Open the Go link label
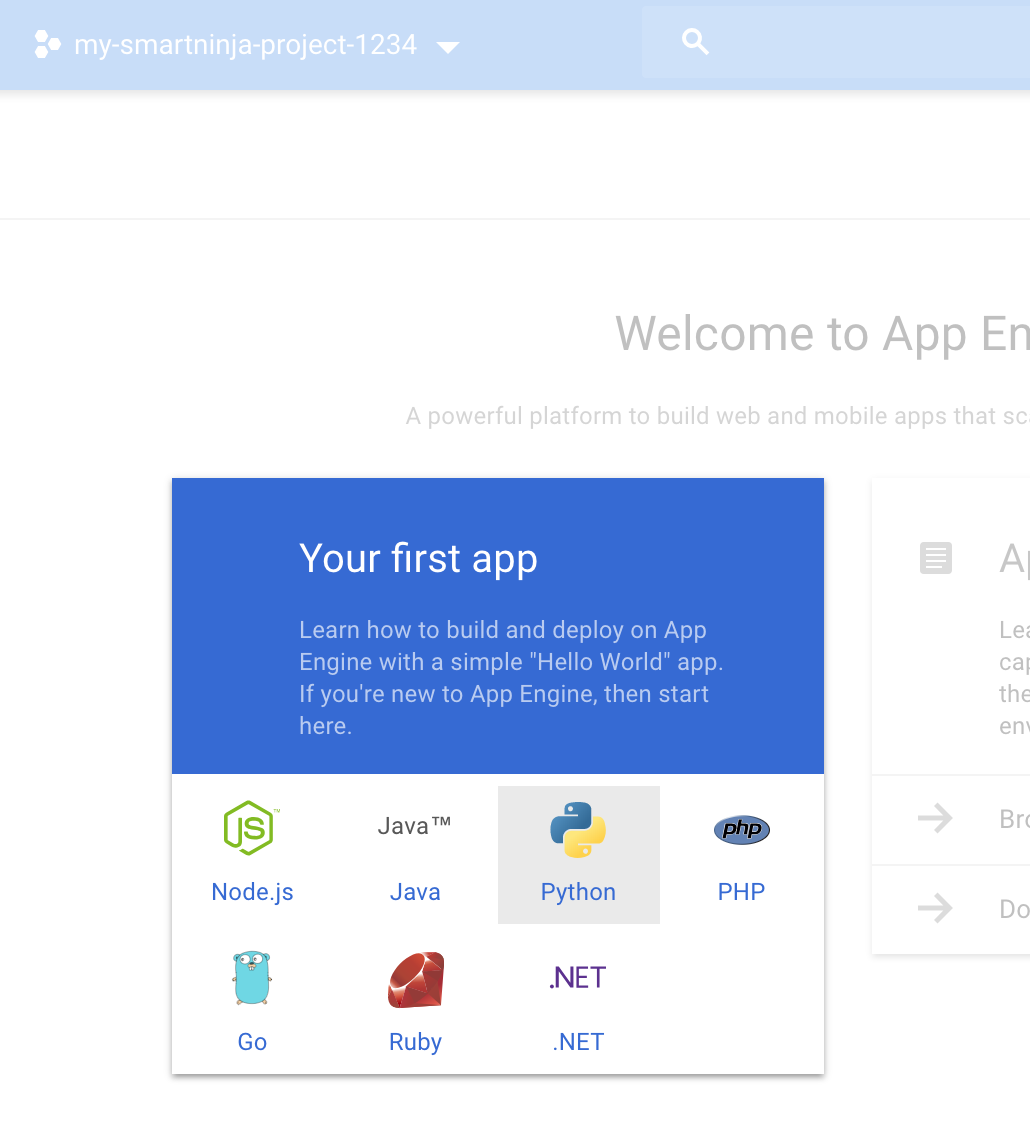 pos(252,1042)
